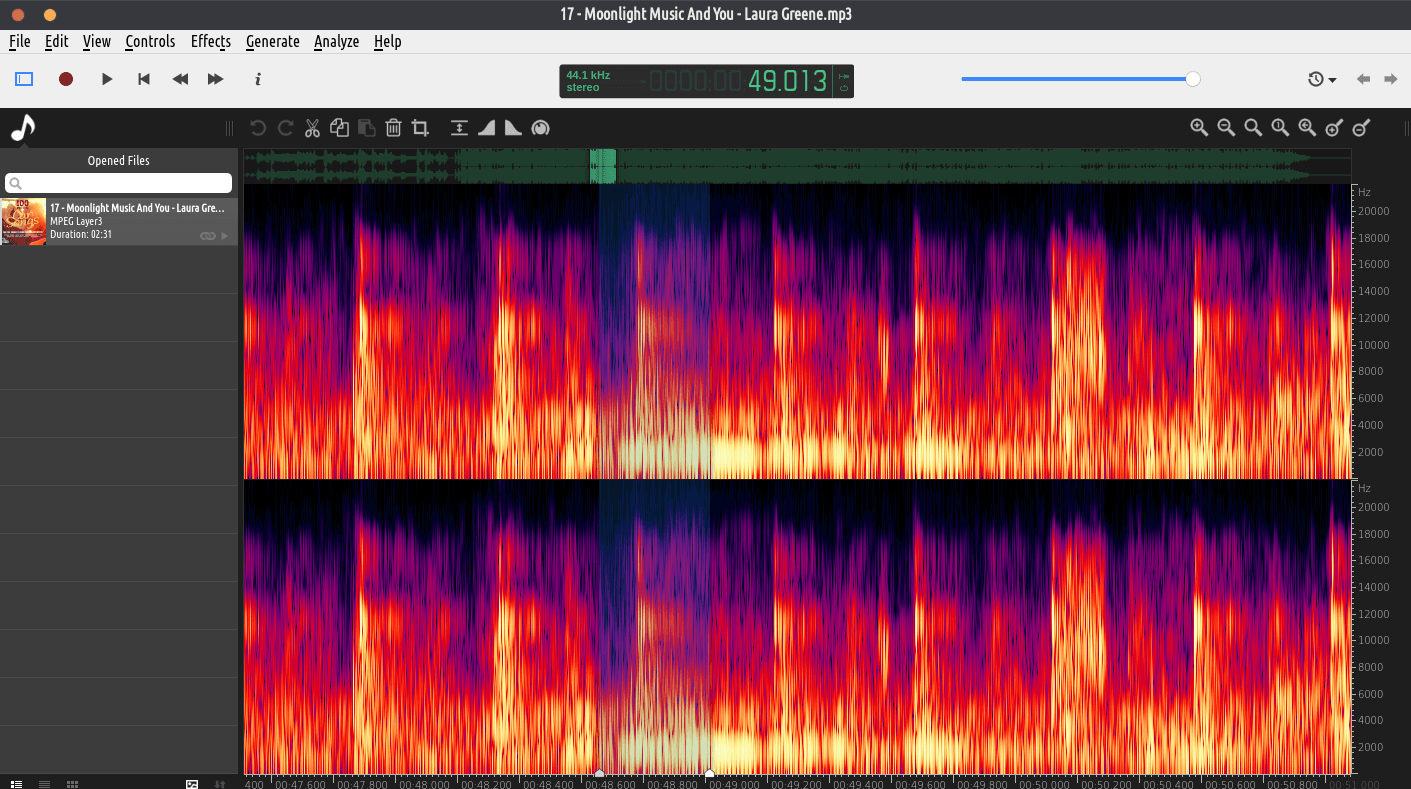Play the audio file
1411x789 pixels.
click(107, 79)
